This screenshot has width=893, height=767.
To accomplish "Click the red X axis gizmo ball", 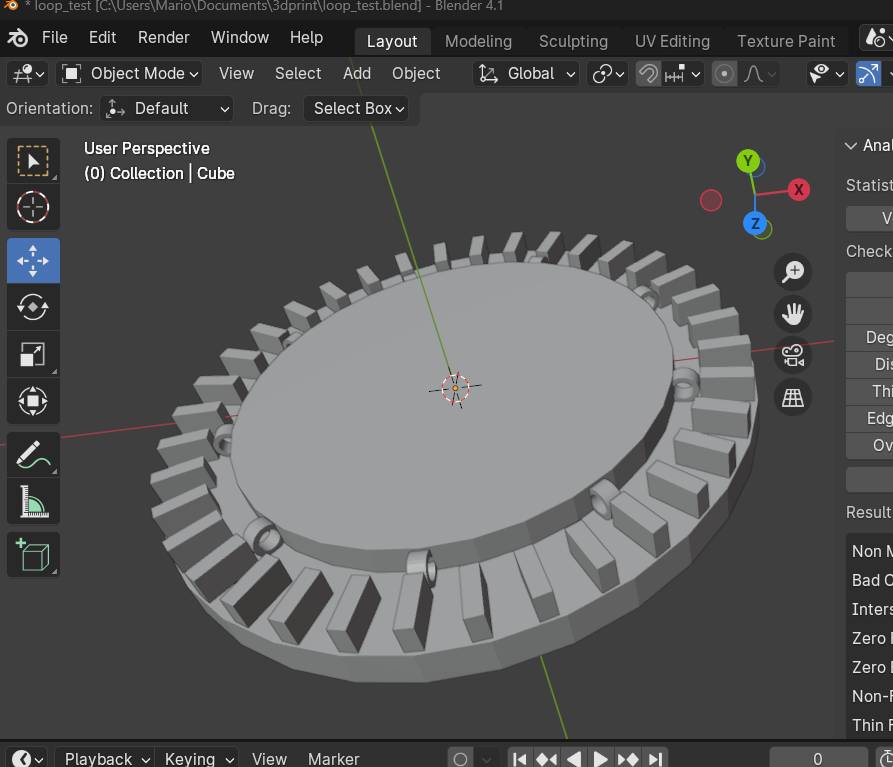I will (798, 189).
